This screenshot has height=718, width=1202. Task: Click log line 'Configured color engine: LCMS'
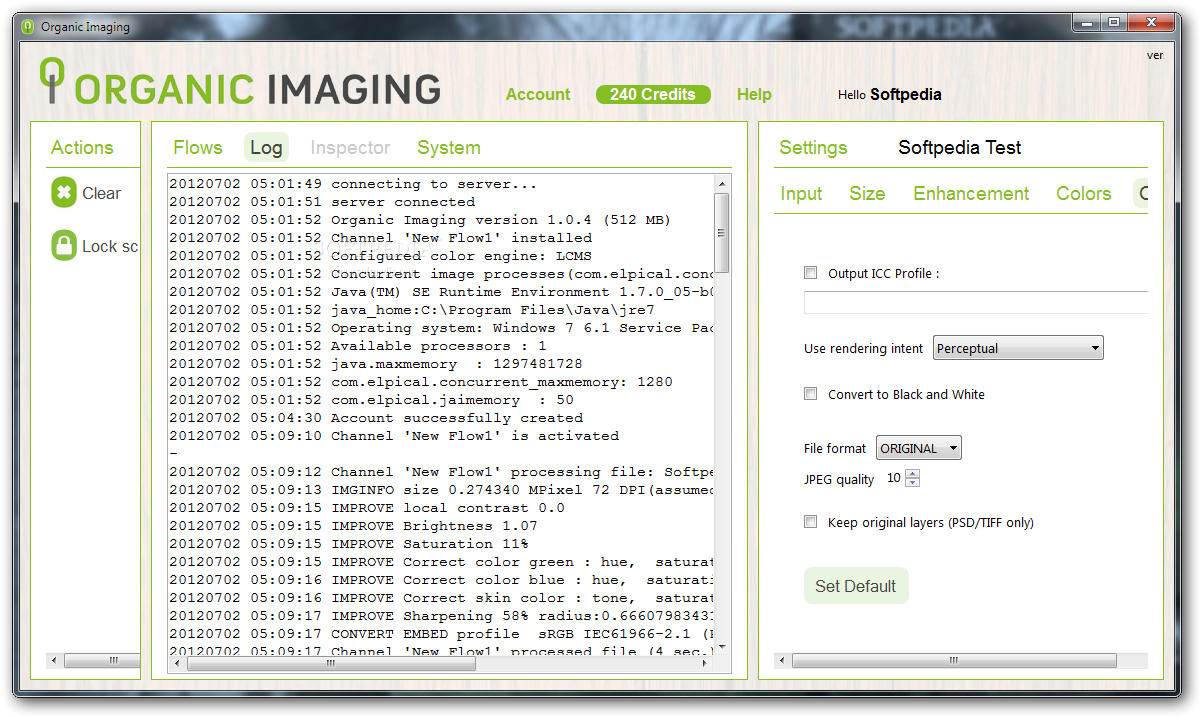[380, 256]
